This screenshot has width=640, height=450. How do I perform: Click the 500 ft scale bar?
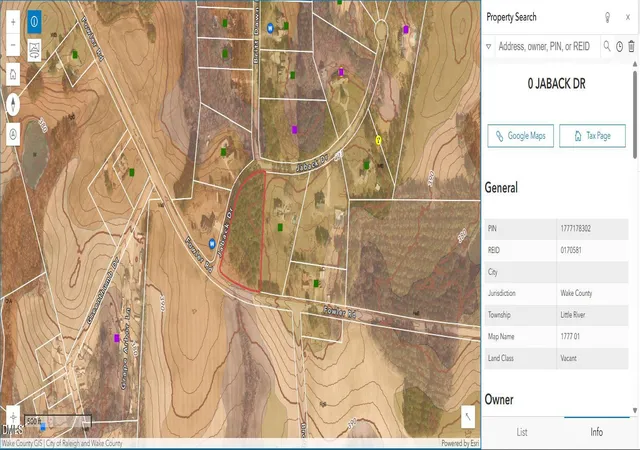click(58, 421)
